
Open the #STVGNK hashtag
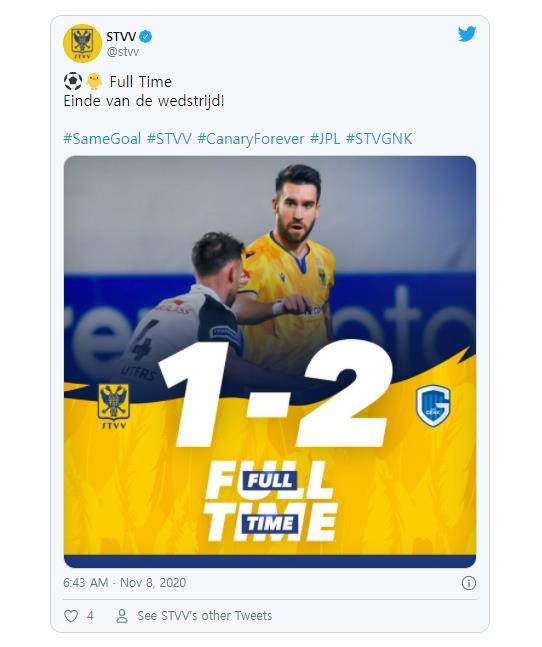point(379,139)
